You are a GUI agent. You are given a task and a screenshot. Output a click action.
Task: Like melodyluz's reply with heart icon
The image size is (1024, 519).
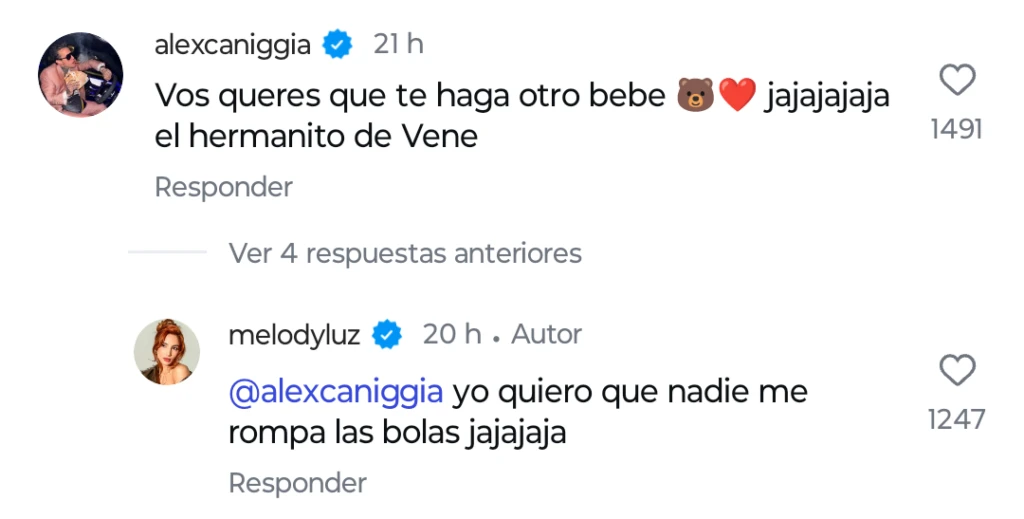(957, 371)
